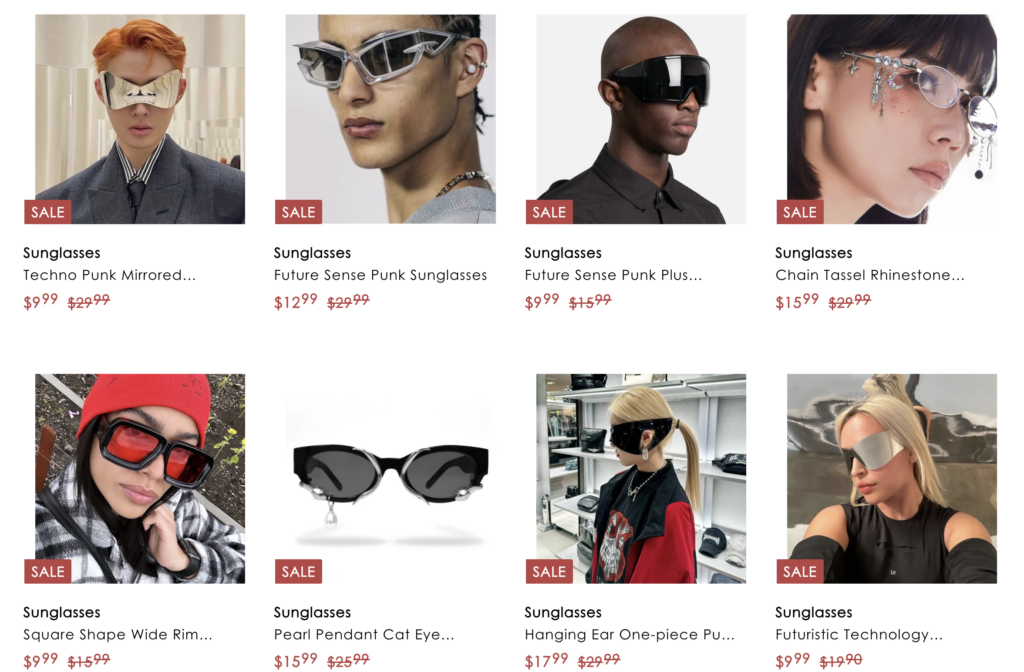Open the Techno Punk Mirrored sunglasses photo
Image resolution: width=1024 pixels, height=672 pixels.
[x=140, y=119]
